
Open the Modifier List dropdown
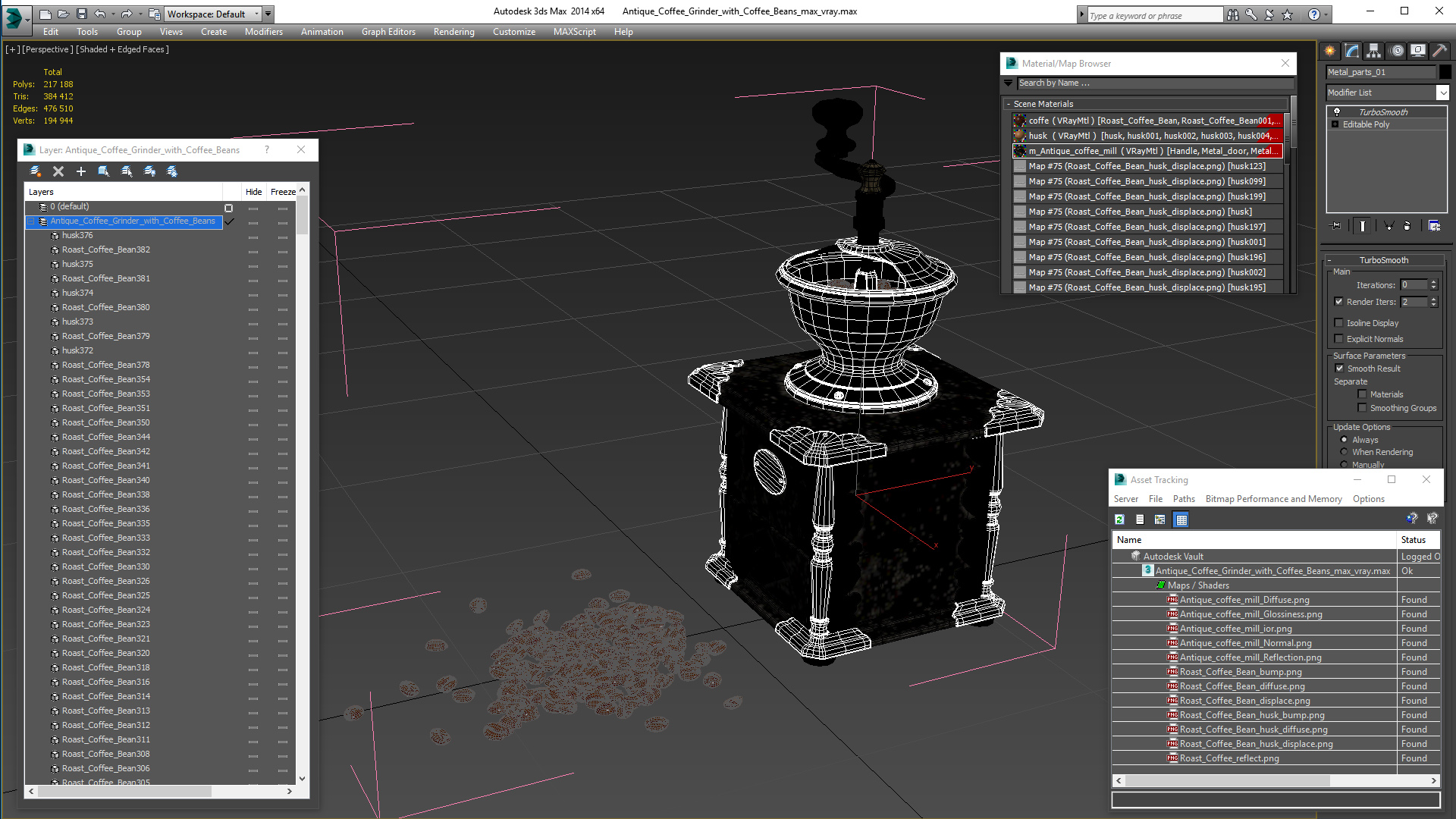point(1442,93)
